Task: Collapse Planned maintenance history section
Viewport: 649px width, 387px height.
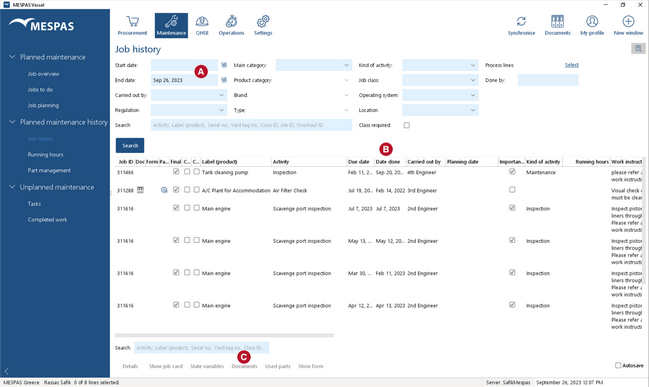Action: 12,122
